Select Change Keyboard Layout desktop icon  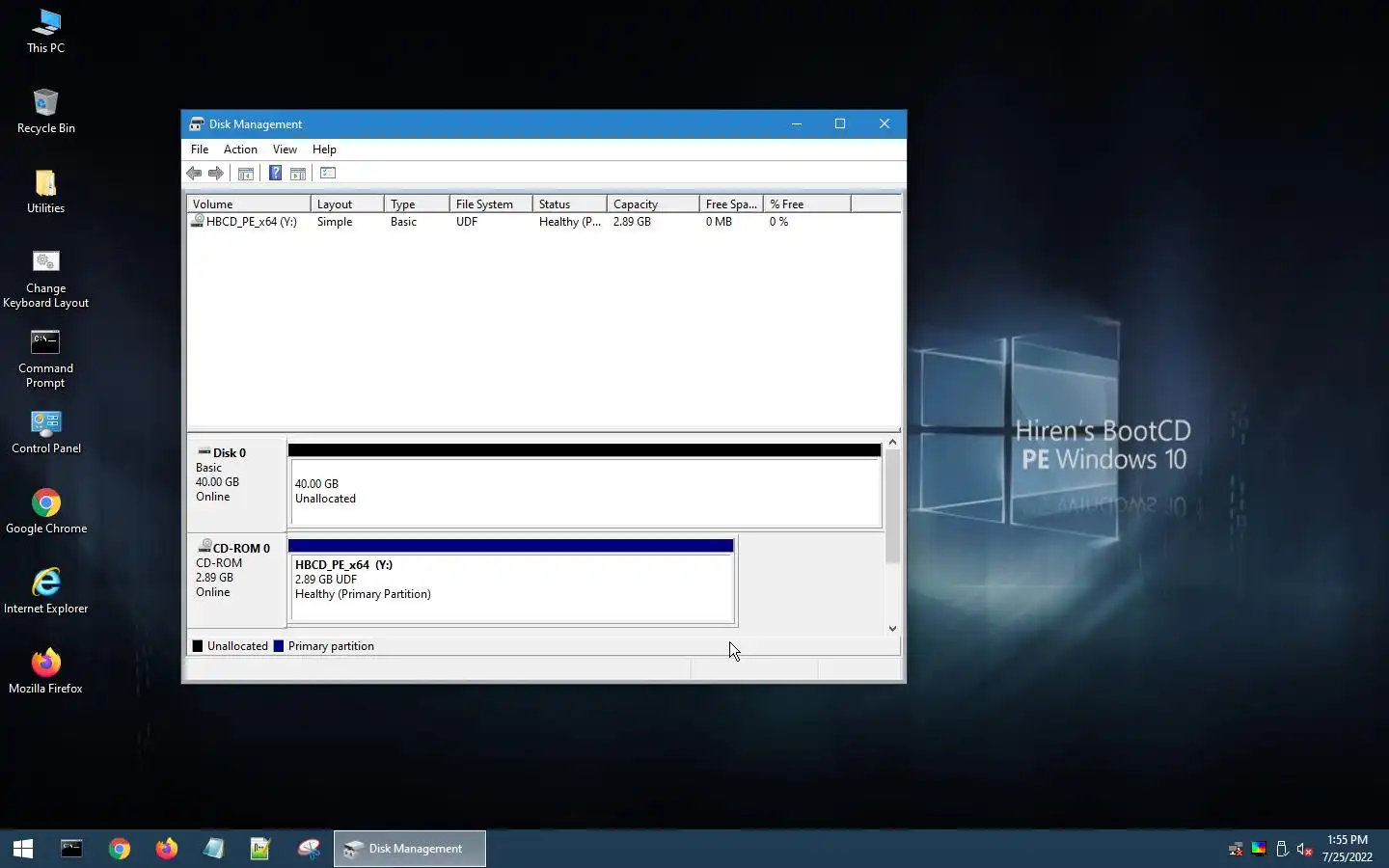pyautogui.click(x=45, y=279)
